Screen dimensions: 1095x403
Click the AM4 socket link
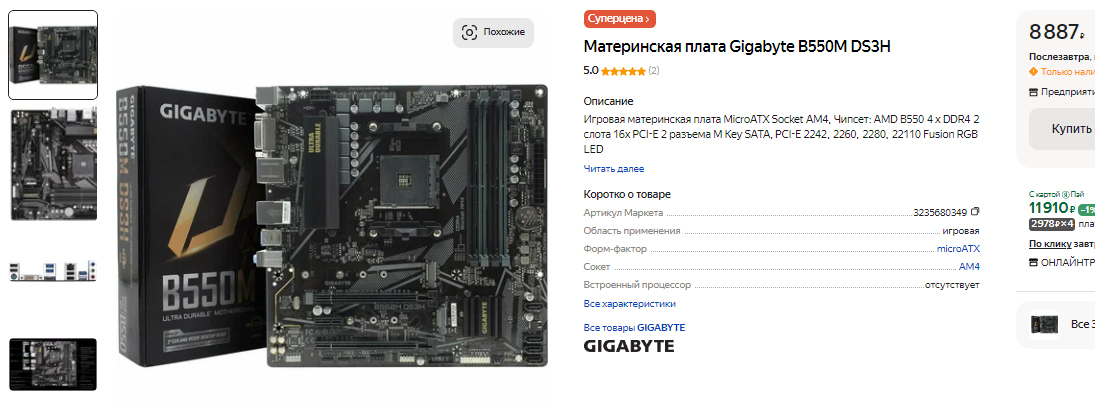pos(969,267)
